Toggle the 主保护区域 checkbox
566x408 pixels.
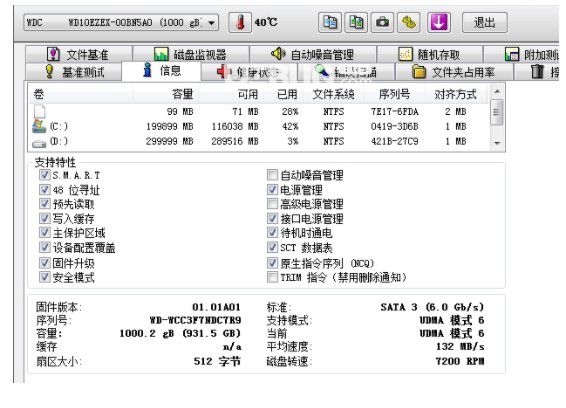[44, 232]
